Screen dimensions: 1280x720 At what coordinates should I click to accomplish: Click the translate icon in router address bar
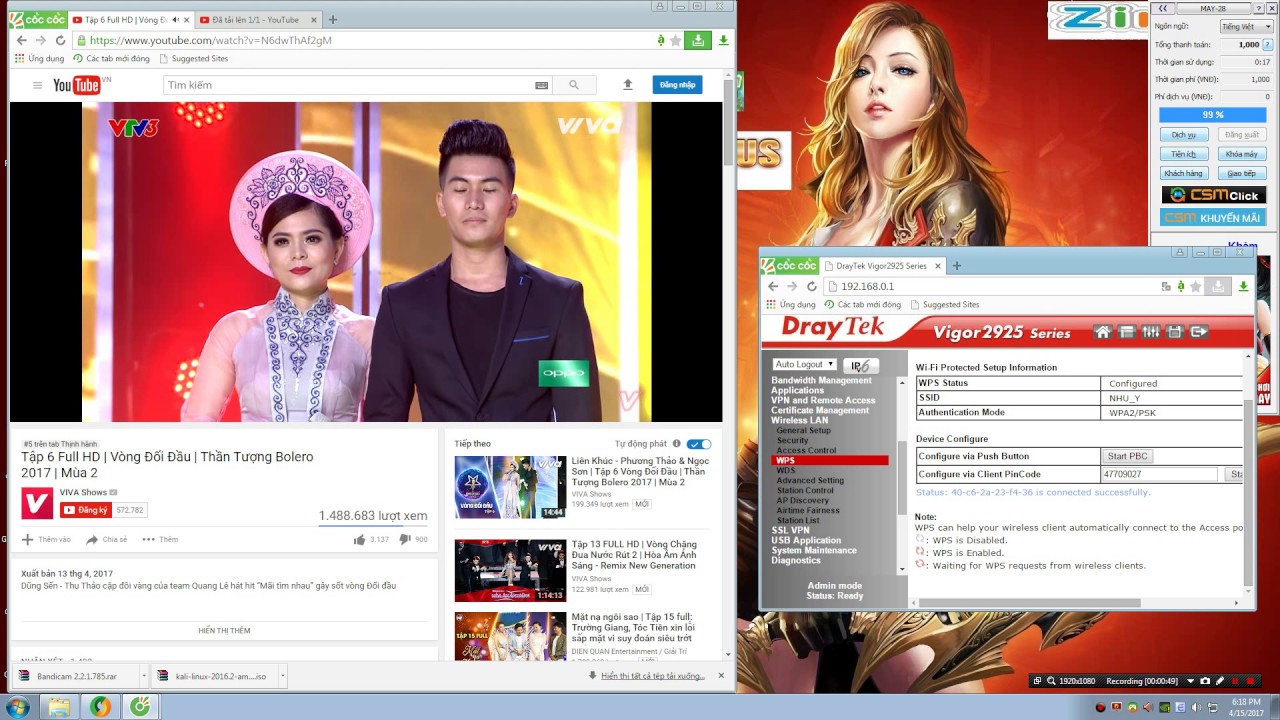1166,286
